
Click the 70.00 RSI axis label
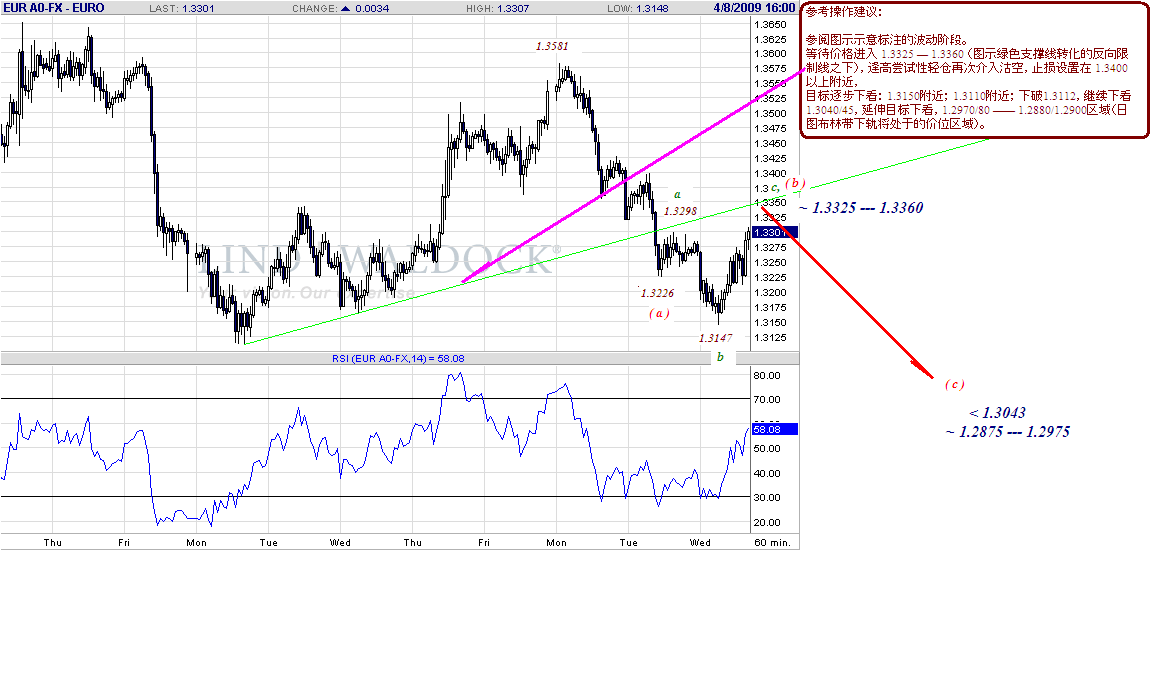767,399
